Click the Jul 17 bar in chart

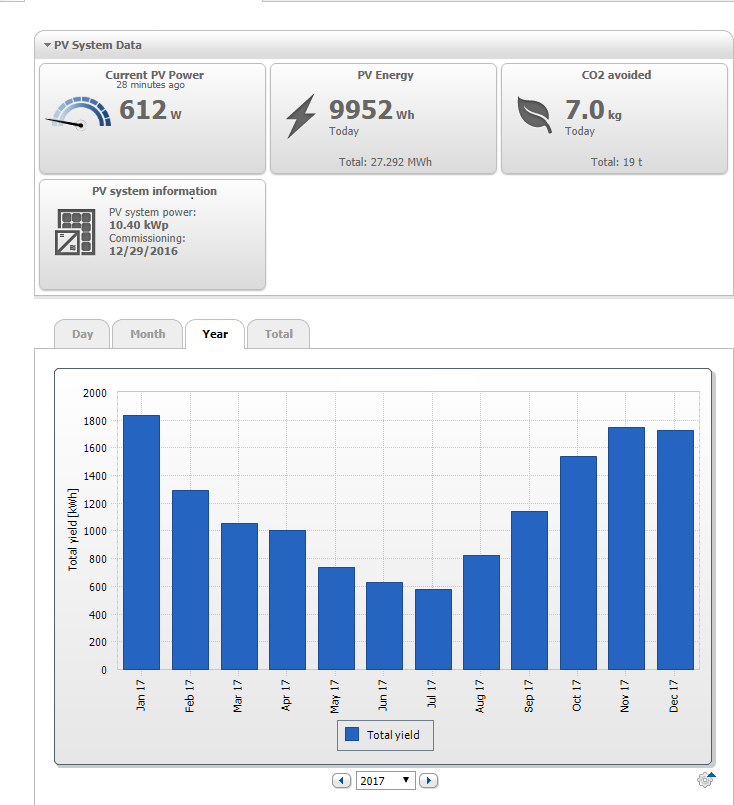433,629
